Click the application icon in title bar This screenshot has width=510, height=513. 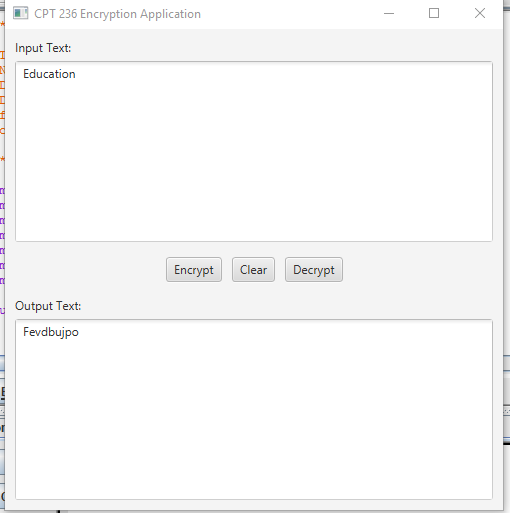point(20,14)
